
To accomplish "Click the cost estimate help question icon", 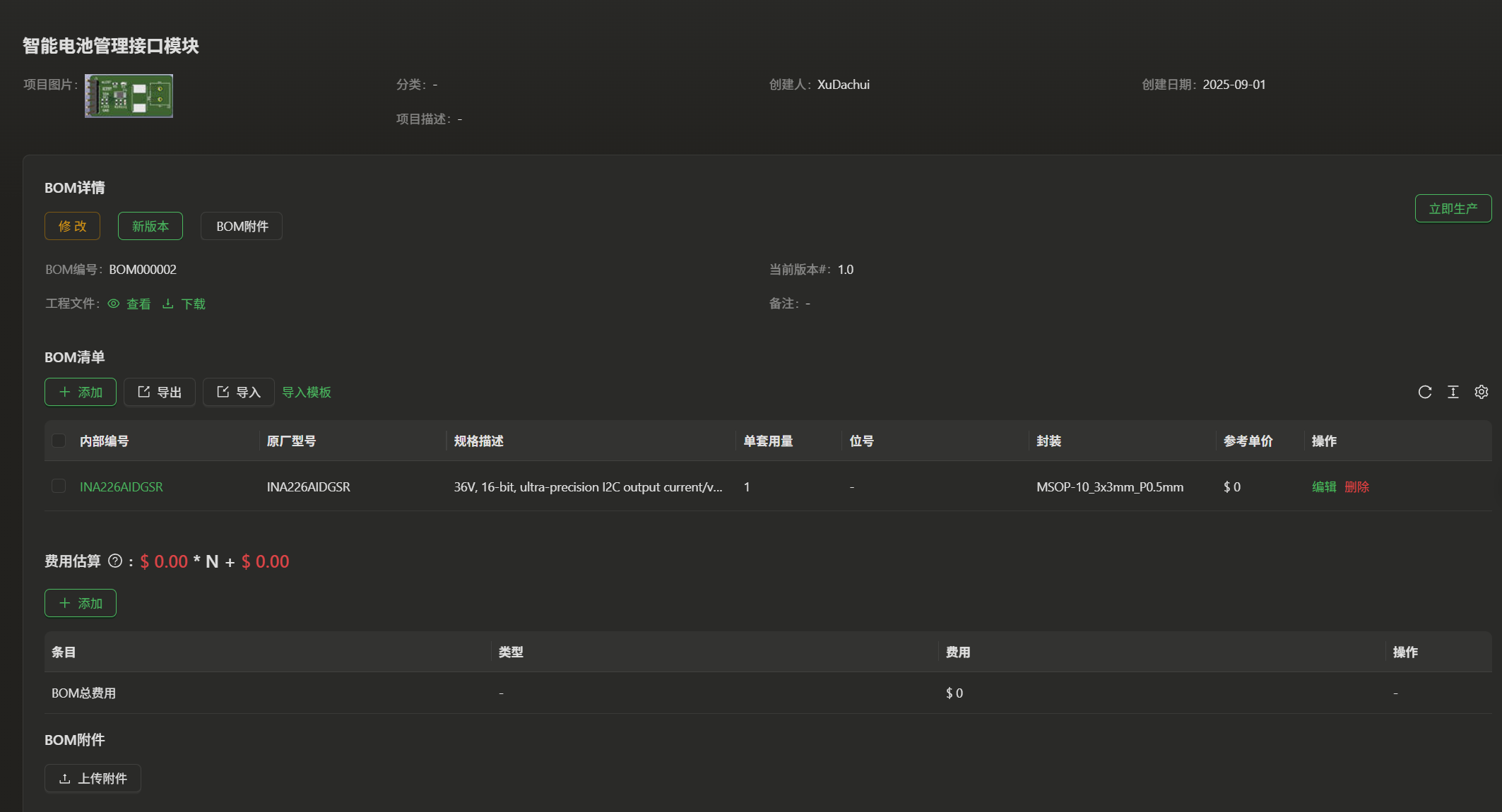I will tap(115, 561).
